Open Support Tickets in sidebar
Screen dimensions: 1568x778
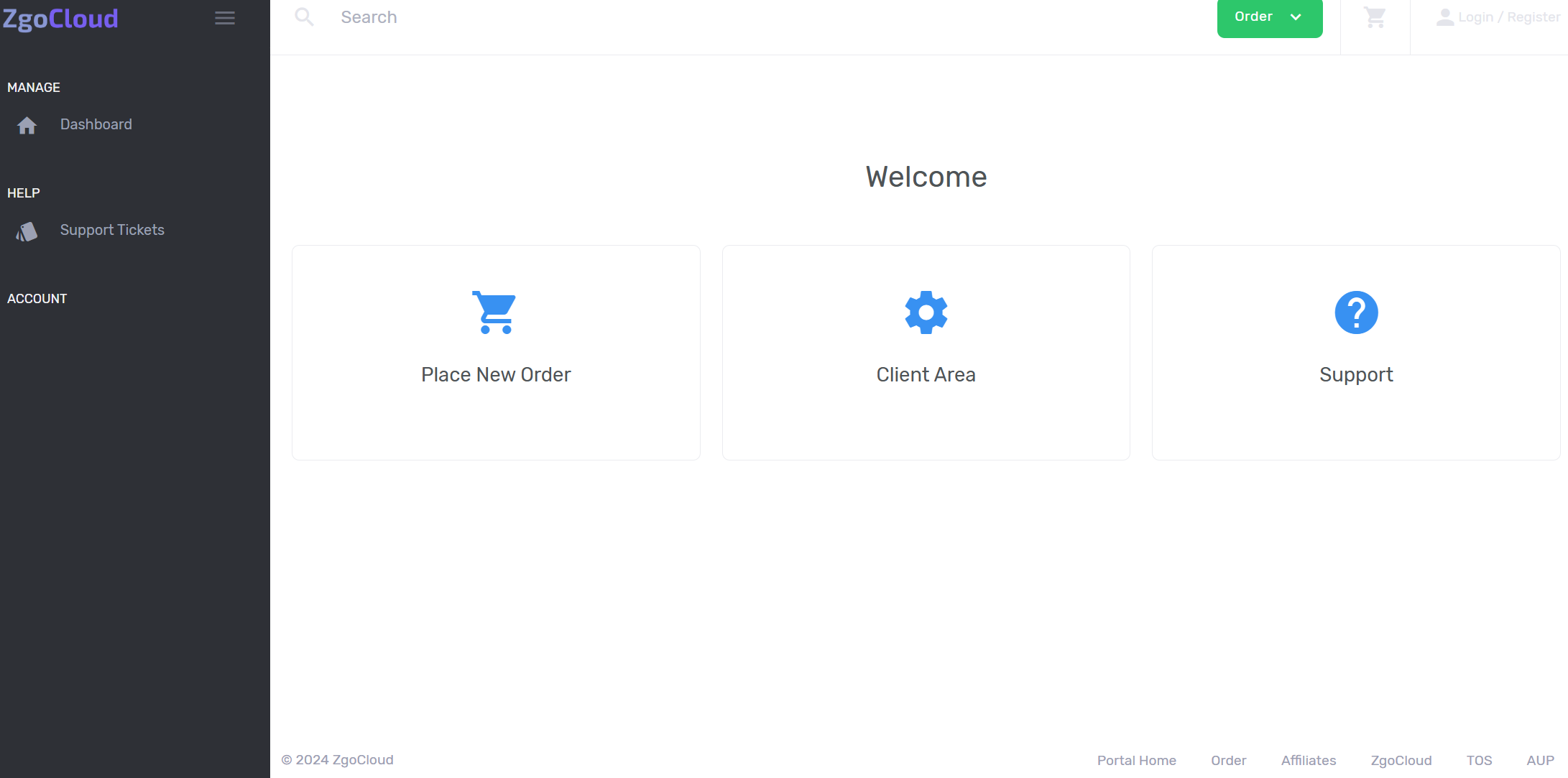point(112,230)
